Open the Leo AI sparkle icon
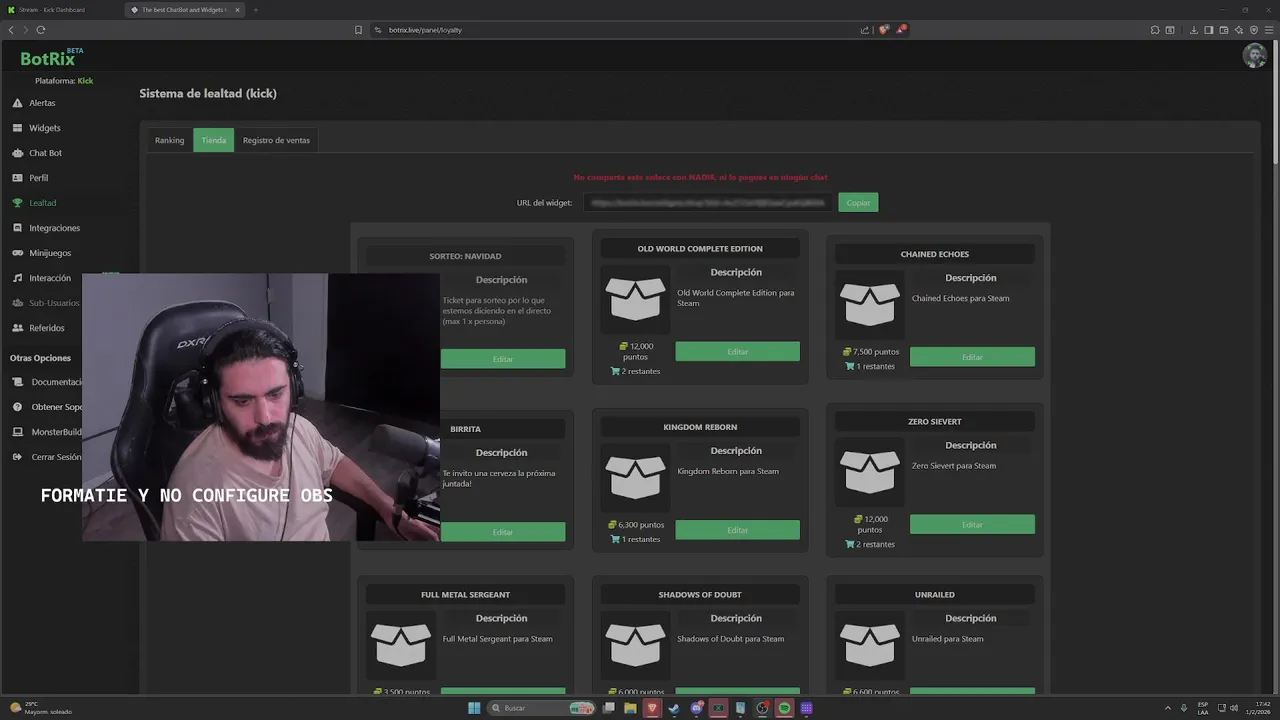The height and width of the screenshot is (720, 1280). 1239,30
